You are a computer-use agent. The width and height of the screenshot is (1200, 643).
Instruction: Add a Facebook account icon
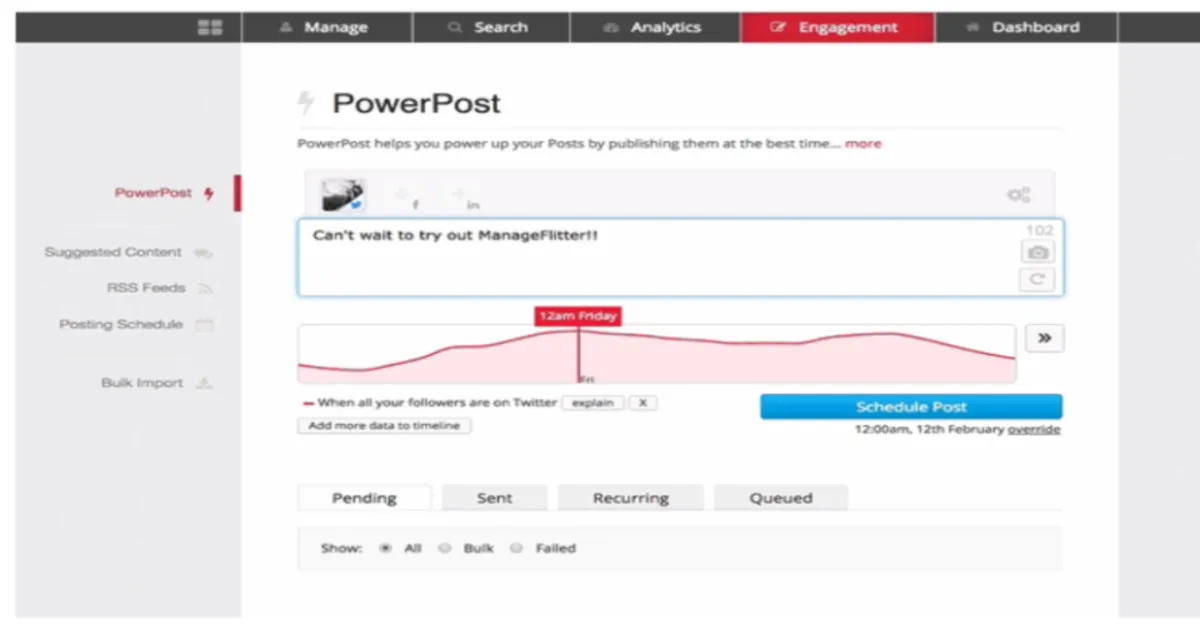[406, 197]
